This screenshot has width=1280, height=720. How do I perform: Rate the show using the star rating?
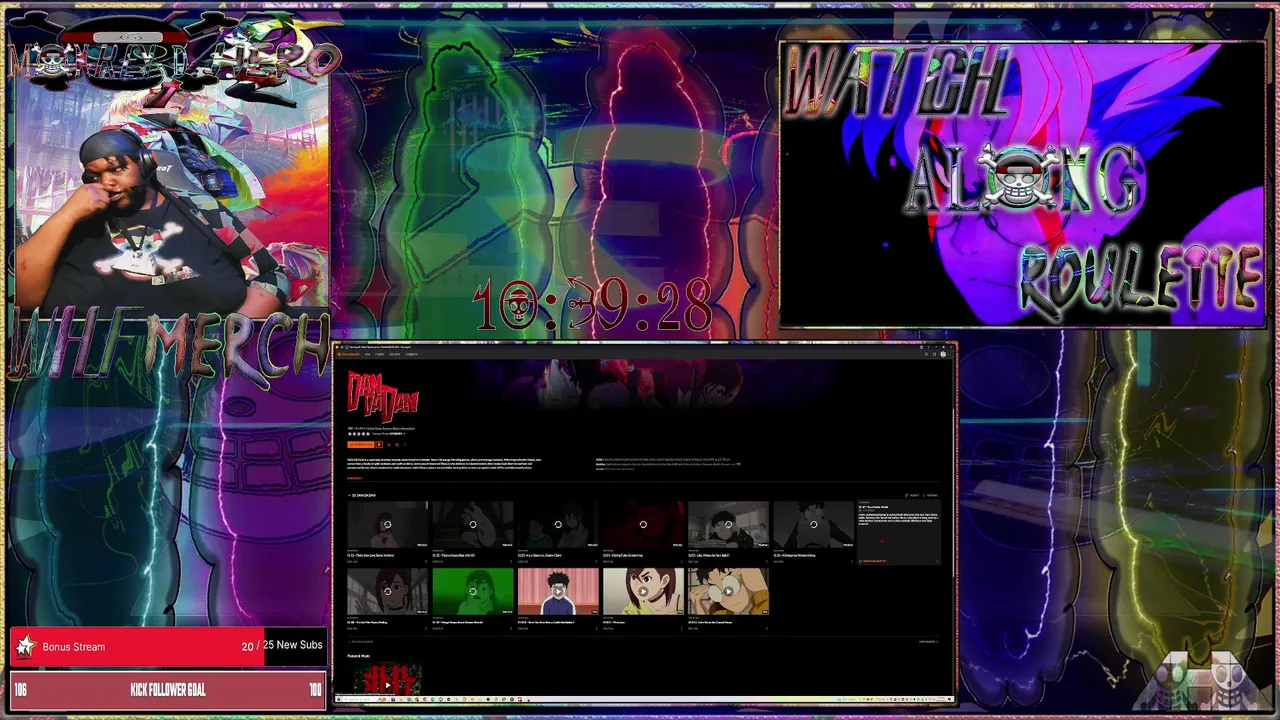click(359, 434)
